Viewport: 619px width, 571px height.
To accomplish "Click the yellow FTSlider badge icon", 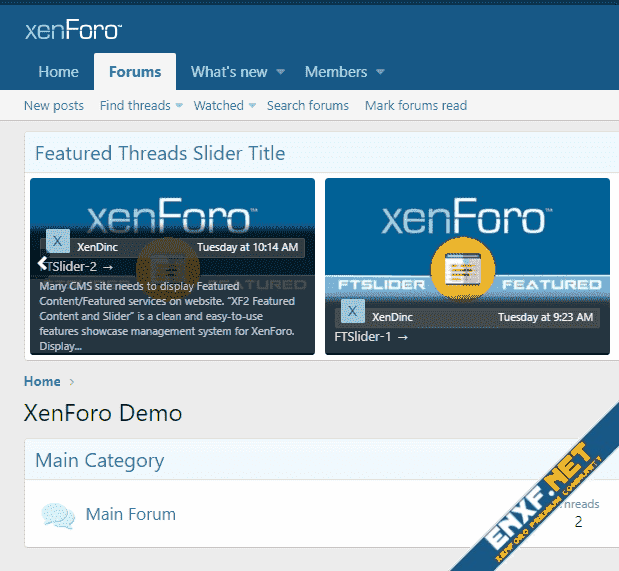I will click(x=462, y=270).
